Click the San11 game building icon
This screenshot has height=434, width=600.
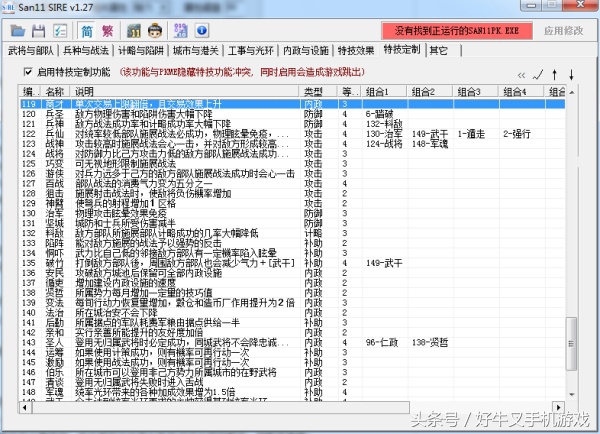coord(134,31)
